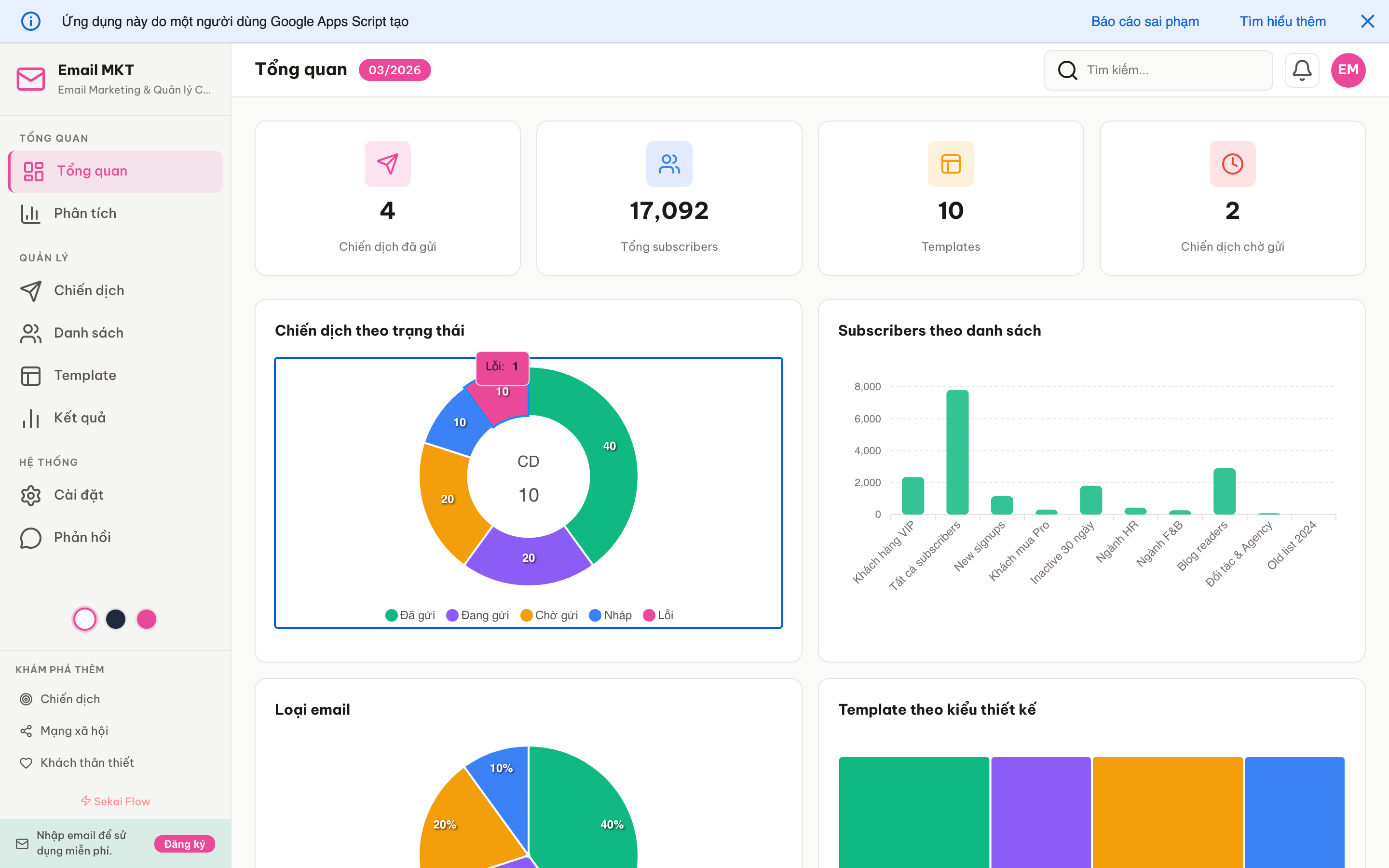
Task: Toggle Nháp in the chart legend
Action: click(610, 615)
